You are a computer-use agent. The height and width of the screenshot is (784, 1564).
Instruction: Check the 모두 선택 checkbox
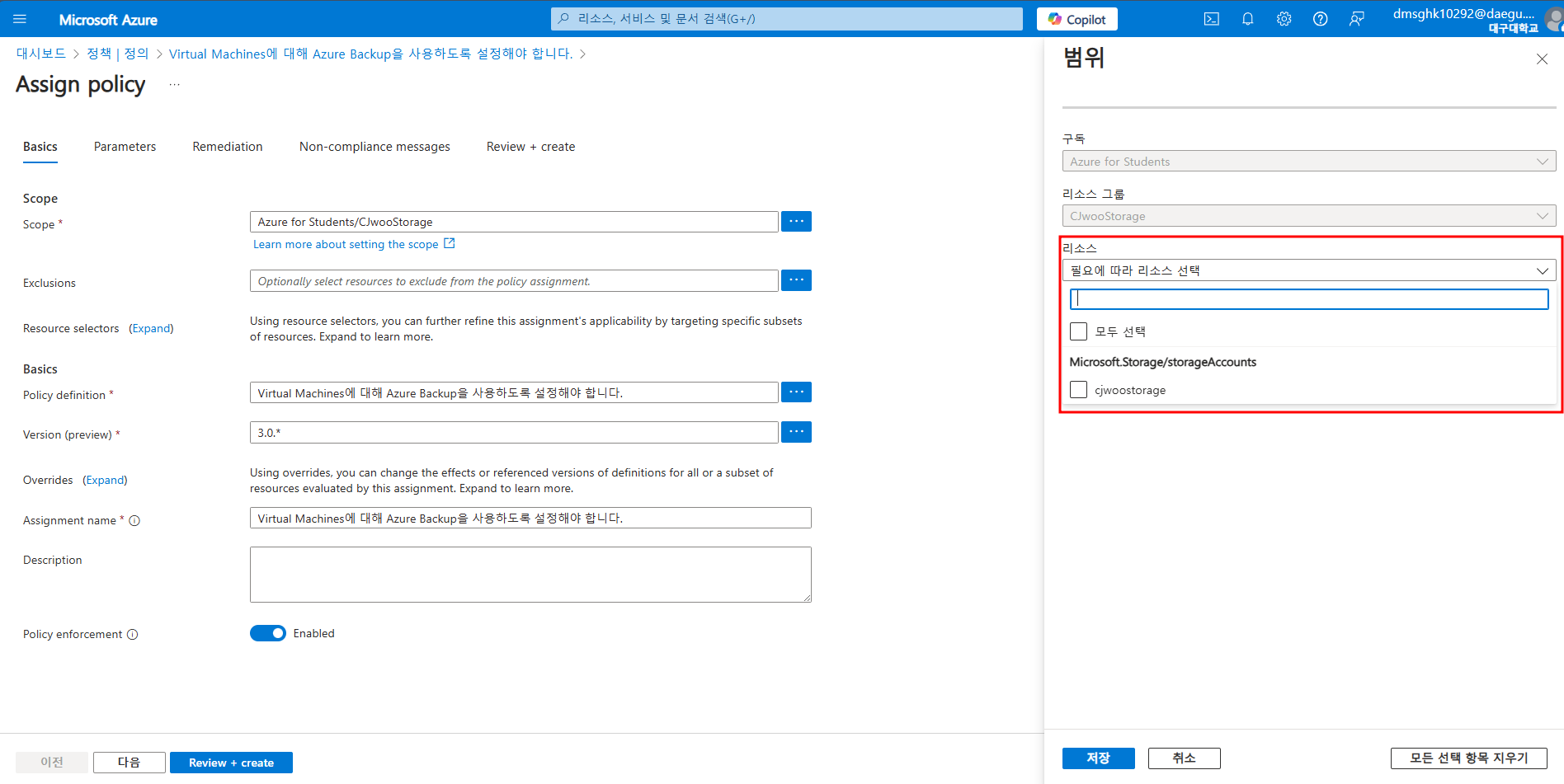pyautogui.click(x=1078, y=331)
